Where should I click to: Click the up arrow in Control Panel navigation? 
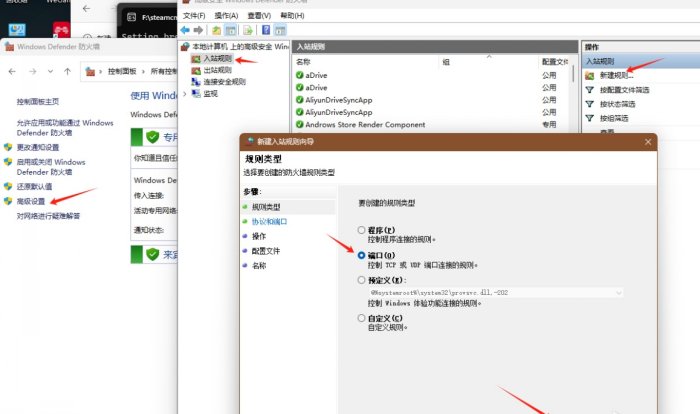pyautogui.click(x=67, y=72)
